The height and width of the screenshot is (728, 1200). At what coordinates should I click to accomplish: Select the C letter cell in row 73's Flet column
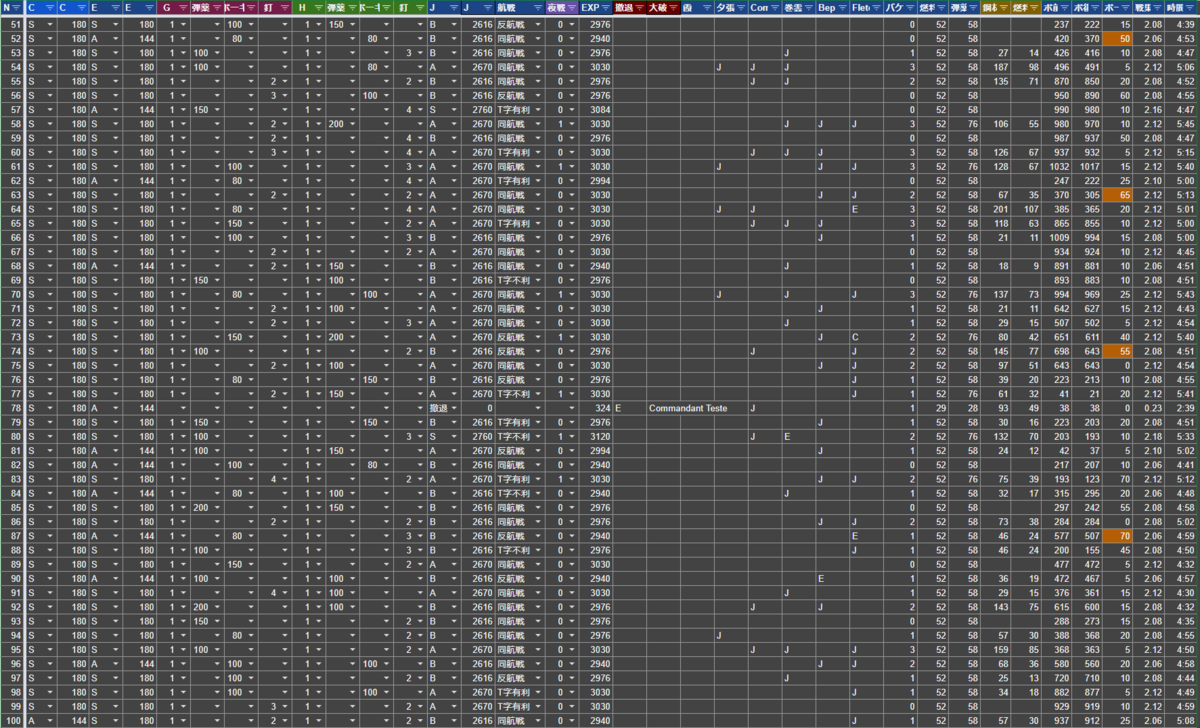tap(866, 337)
